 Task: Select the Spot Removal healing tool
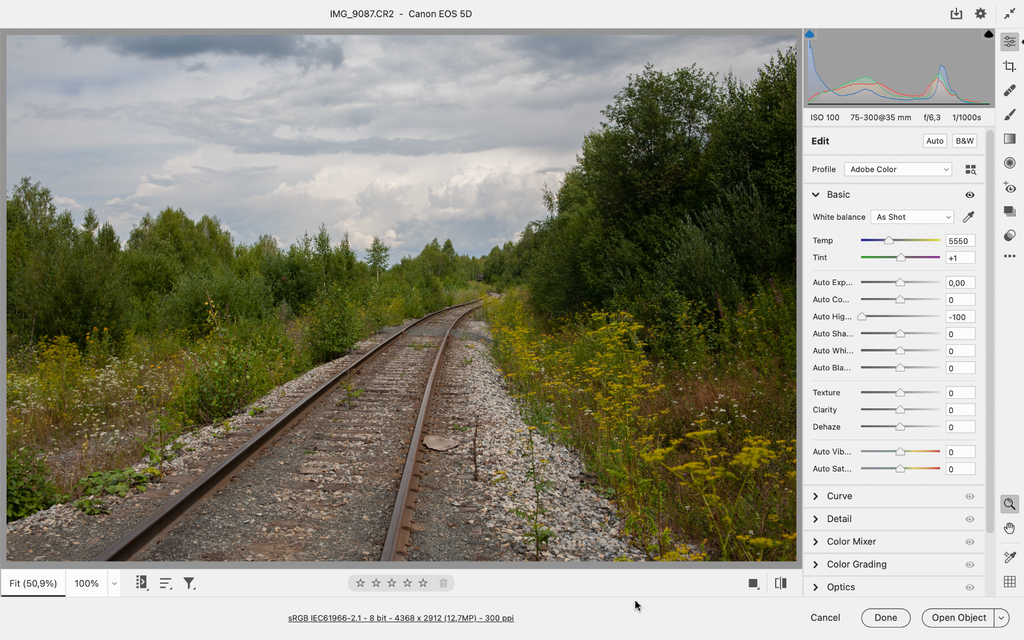coord(1009,90)
